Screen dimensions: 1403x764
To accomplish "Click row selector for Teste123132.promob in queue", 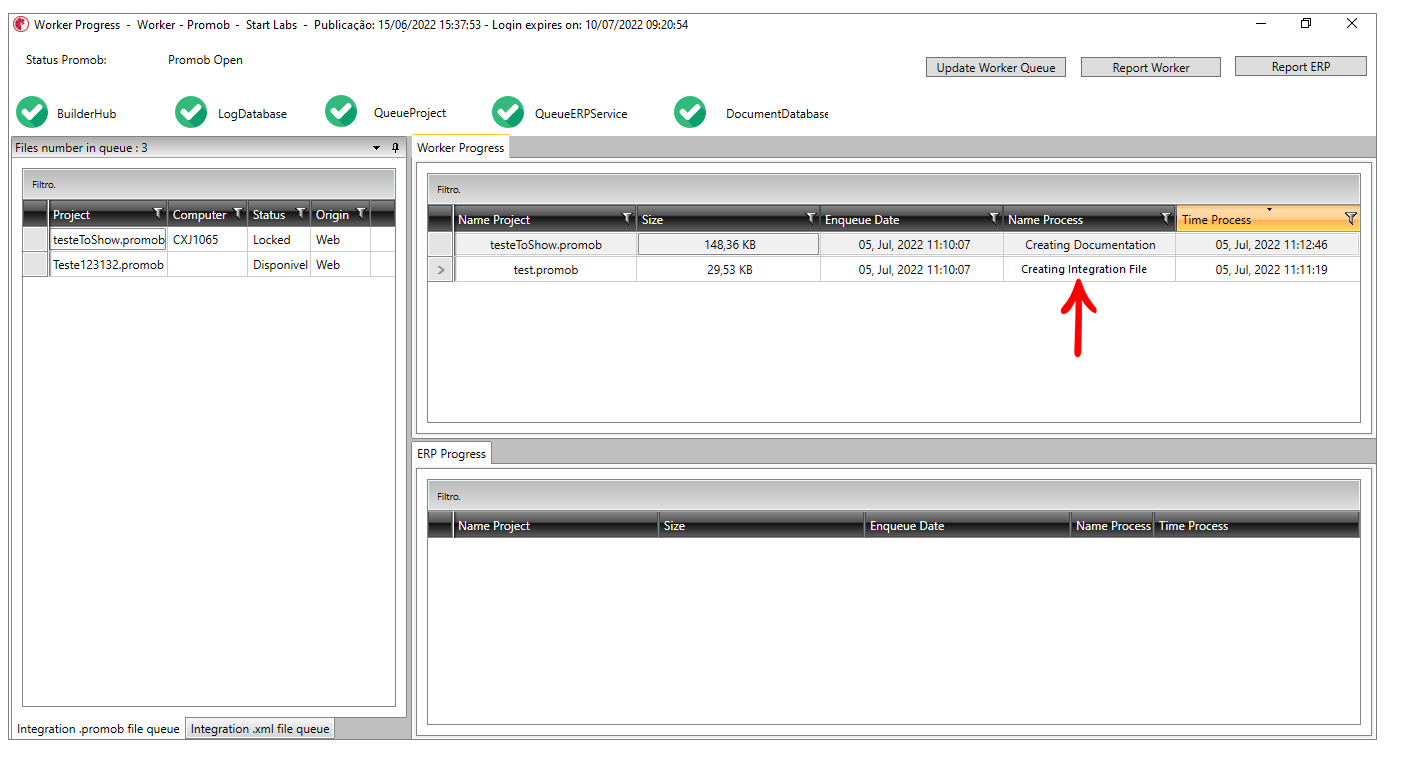I will [36, 265].
